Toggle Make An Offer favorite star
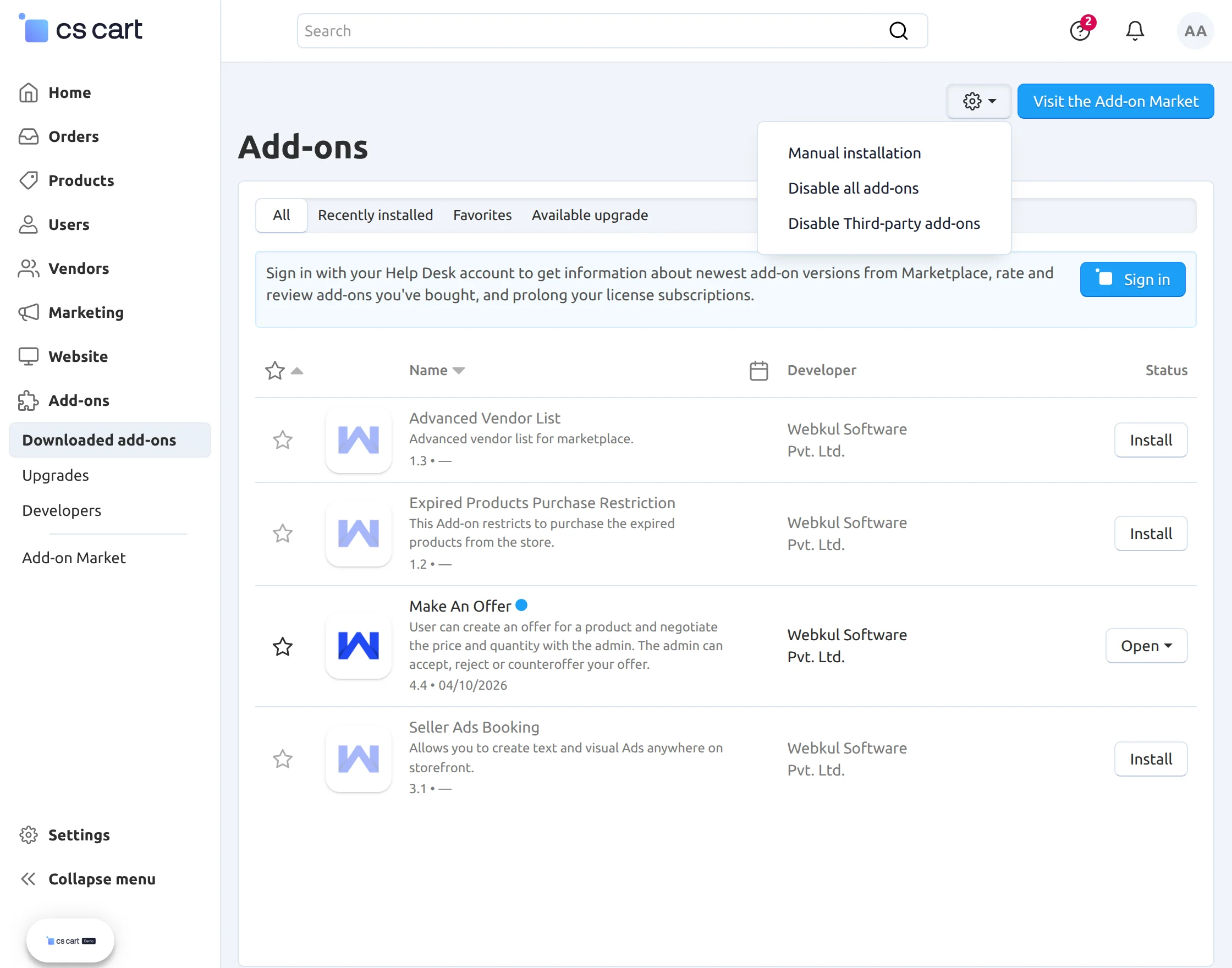The height and width of the screenshot is (968, 1232). pos(282,646)
